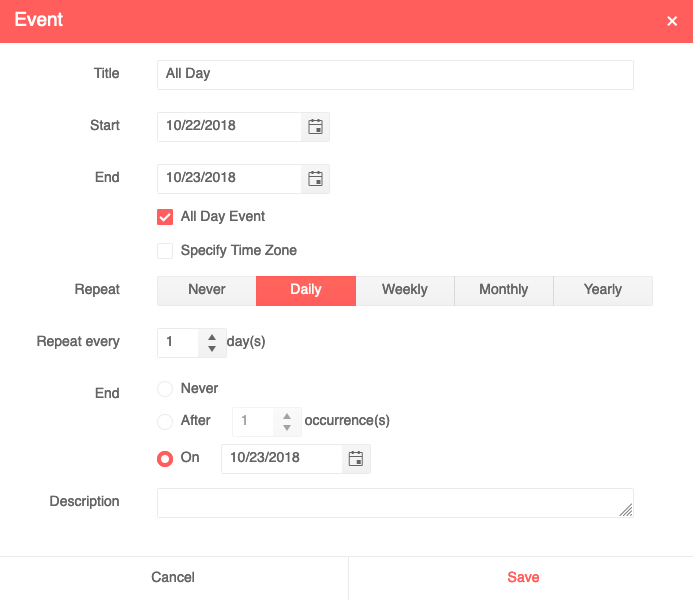Viewport: 693px width, 600px height.
Task: Set repeat to Monthly
Action: (504, 291)
